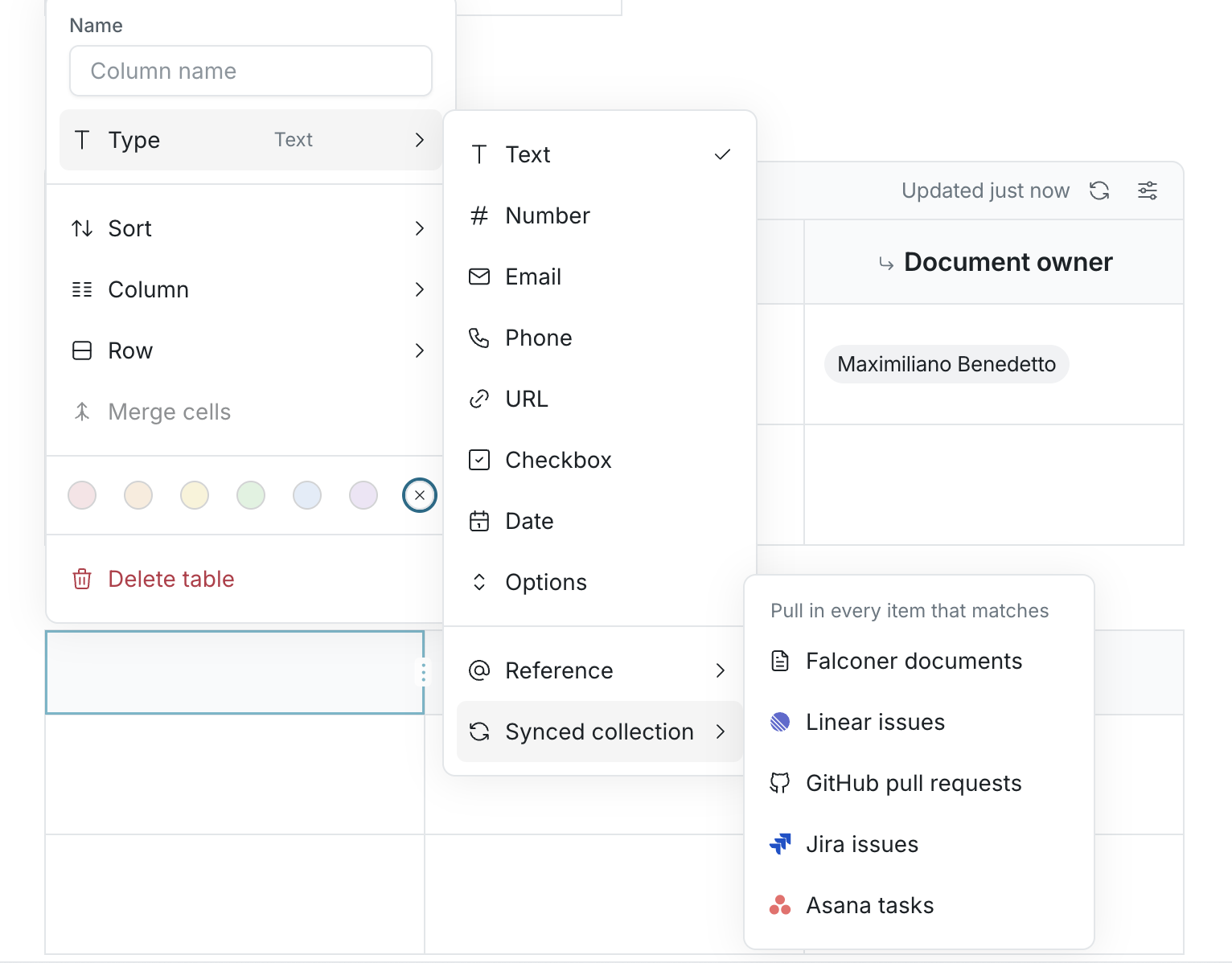Click the Maximiliano Benedetto owner chip
Screen dimensions: 1232x963
click(947, 364)
